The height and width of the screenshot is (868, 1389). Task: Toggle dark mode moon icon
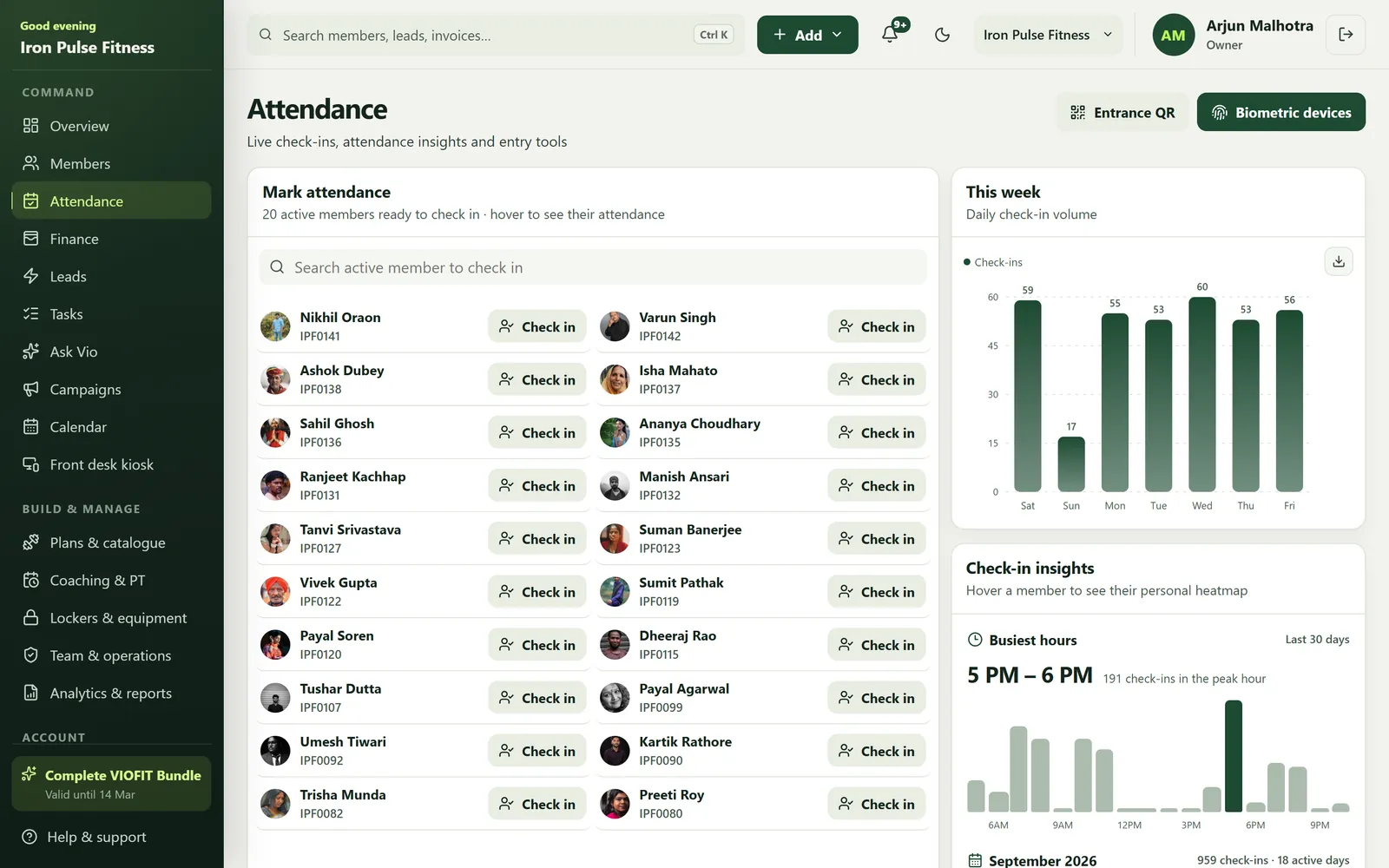[942, 35]
